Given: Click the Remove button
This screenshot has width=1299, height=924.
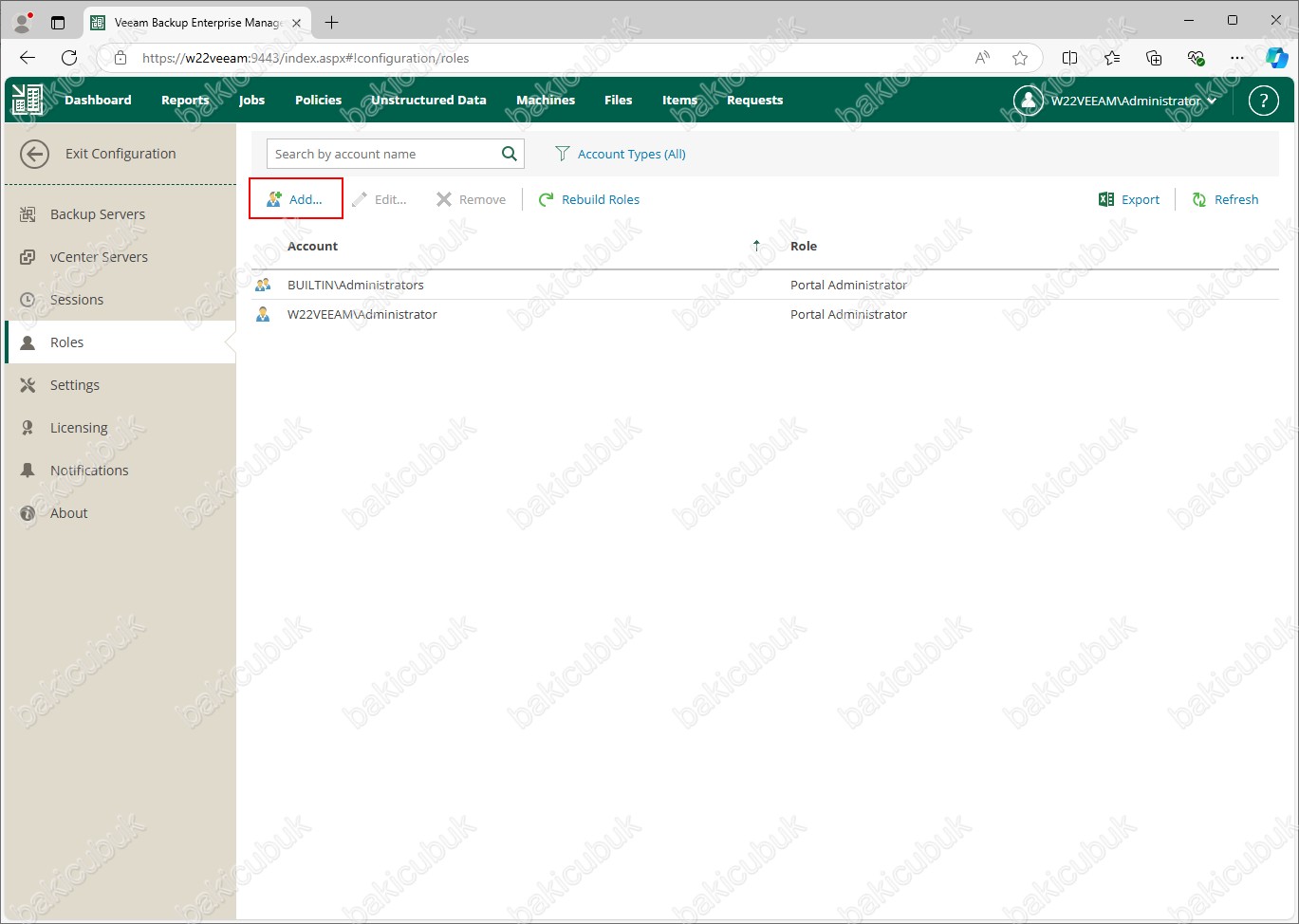Looking at the screenshot, I should point(471,199).
